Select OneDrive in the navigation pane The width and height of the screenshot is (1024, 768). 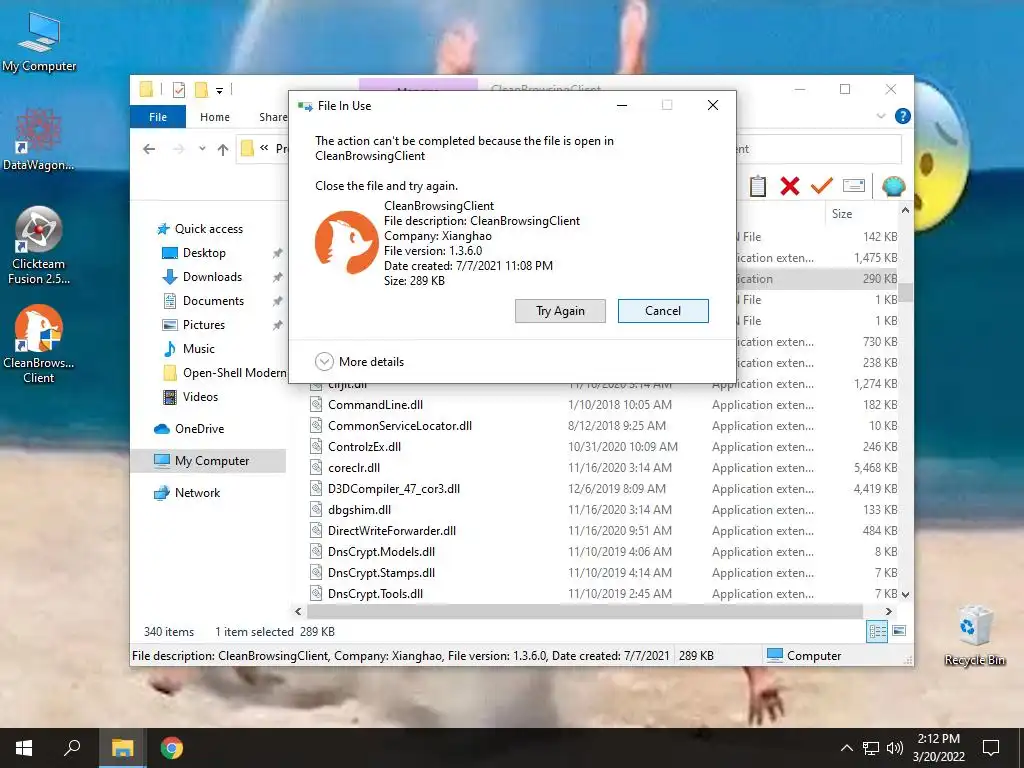(199, 429)
